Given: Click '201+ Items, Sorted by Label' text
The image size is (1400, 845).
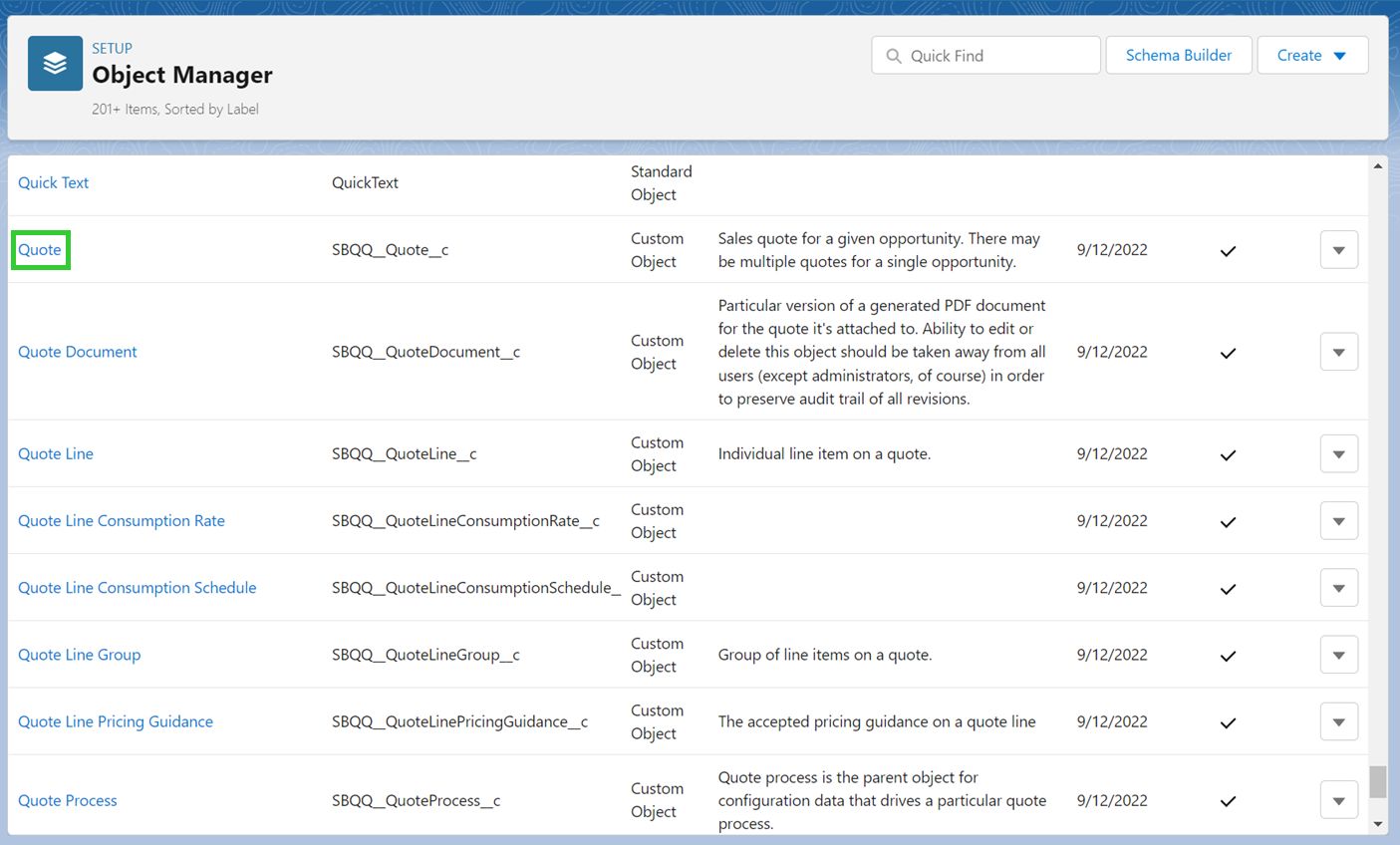Looking at the screenshot, I should click(x=175, y=109).
